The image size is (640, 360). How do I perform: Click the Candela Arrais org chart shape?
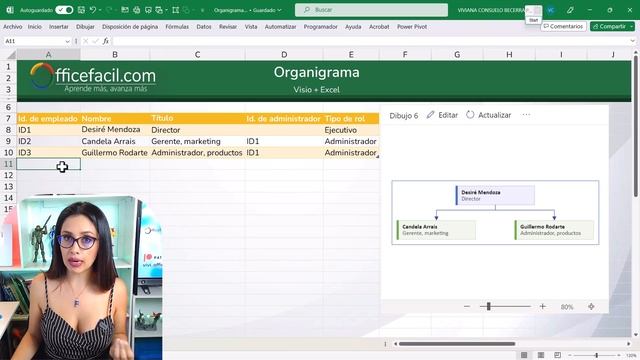[x=436, y=230]
